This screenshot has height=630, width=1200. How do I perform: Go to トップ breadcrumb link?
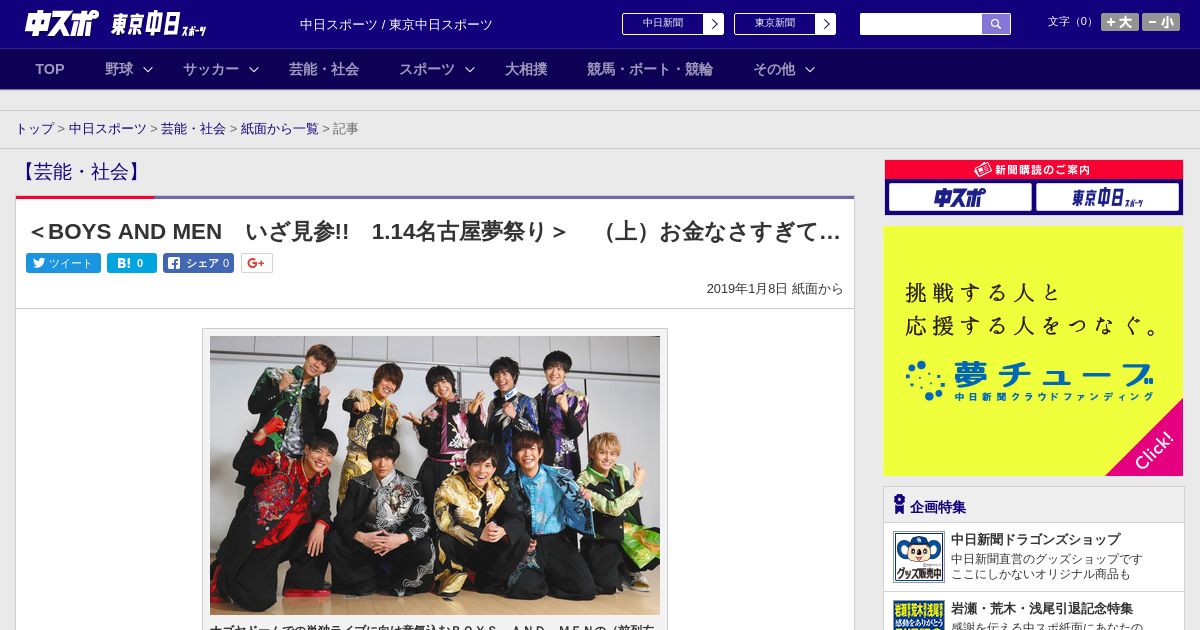pyautogui.click(x=35, y=129)
